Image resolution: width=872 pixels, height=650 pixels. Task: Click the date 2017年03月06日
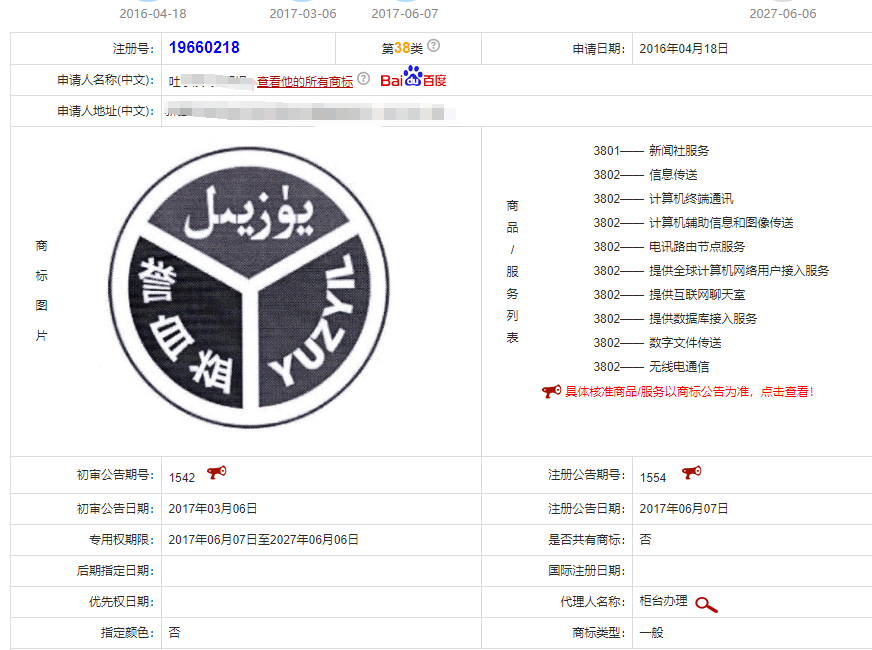(x=213, y=509)
